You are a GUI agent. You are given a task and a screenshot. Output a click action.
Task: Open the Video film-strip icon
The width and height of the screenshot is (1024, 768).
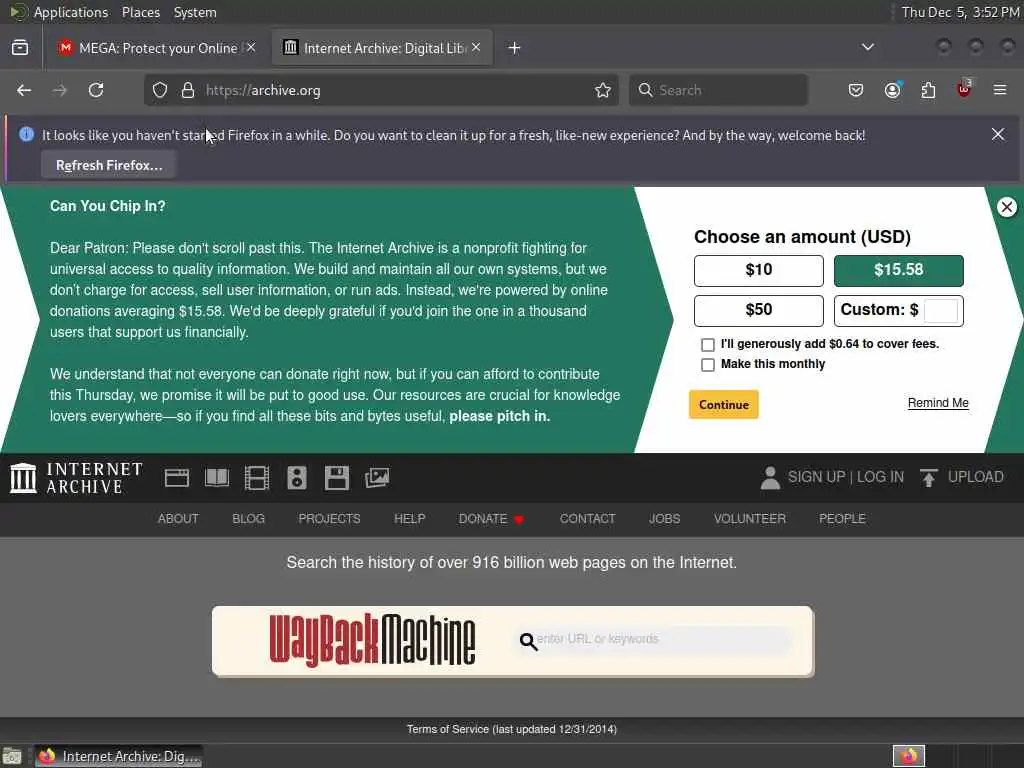pos(257,478)
